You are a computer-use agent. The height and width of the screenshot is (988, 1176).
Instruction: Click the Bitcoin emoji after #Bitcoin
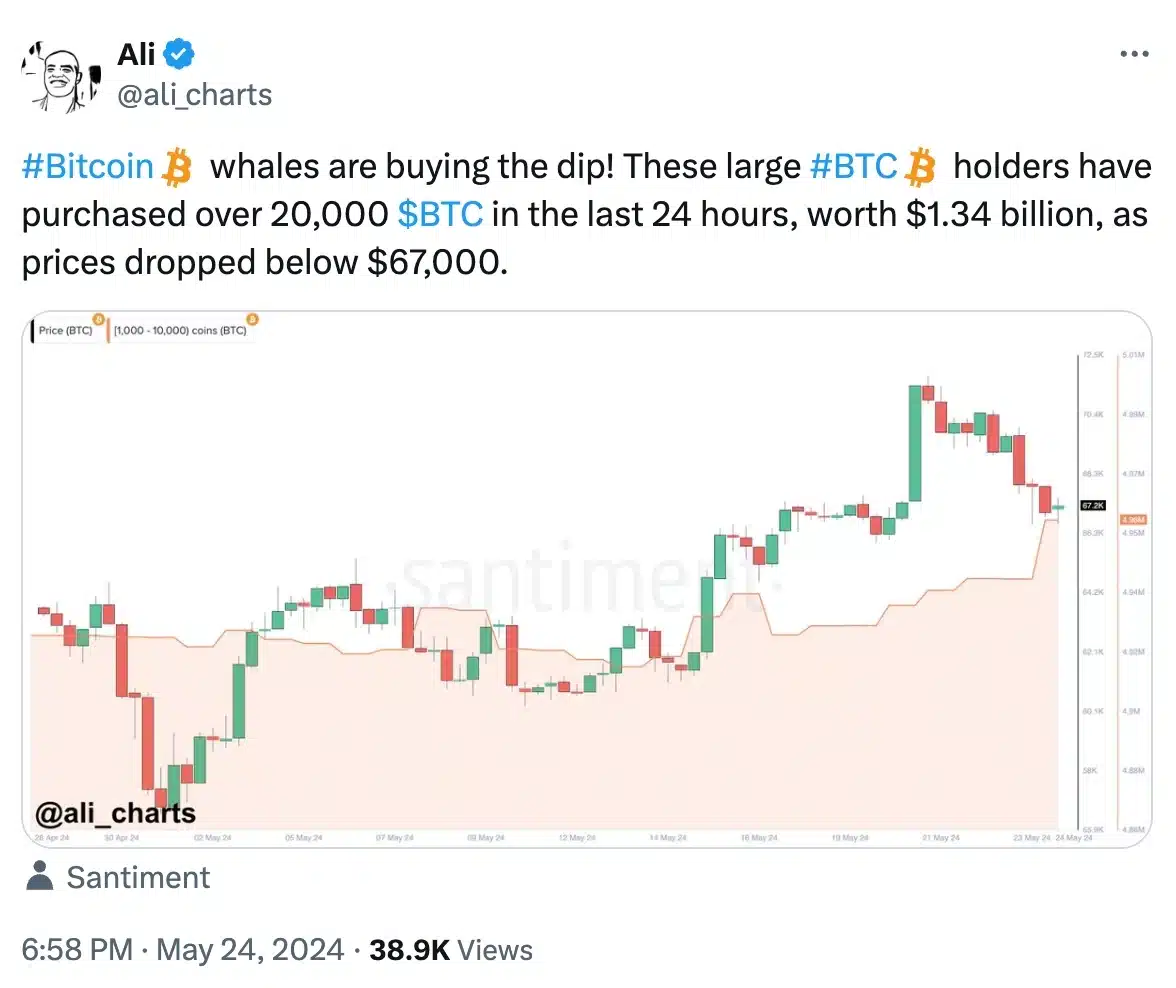pos(178,167)
